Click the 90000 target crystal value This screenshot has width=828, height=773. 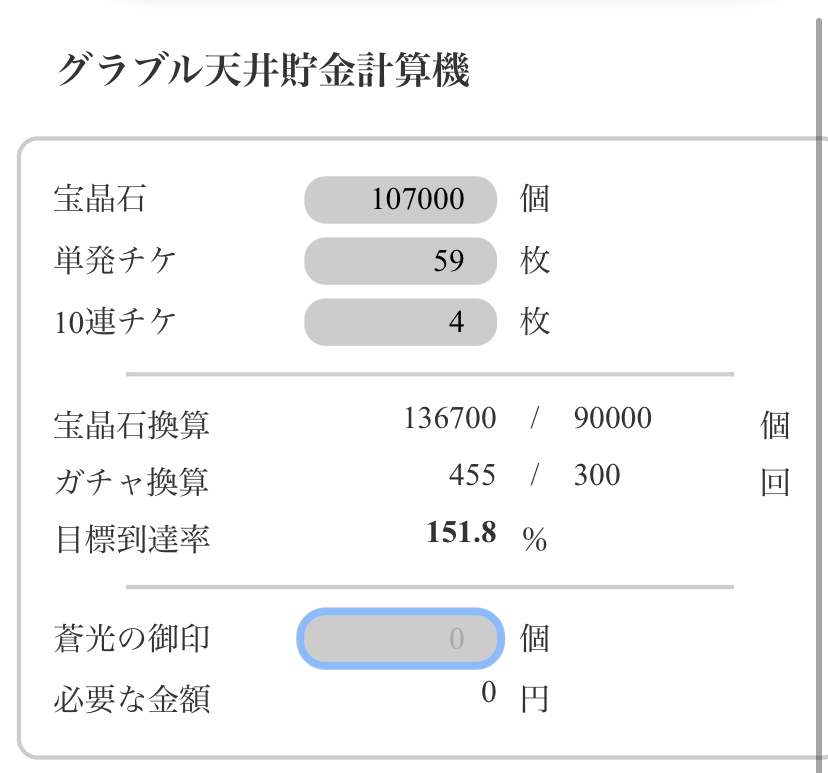click(x=612, y=420)
